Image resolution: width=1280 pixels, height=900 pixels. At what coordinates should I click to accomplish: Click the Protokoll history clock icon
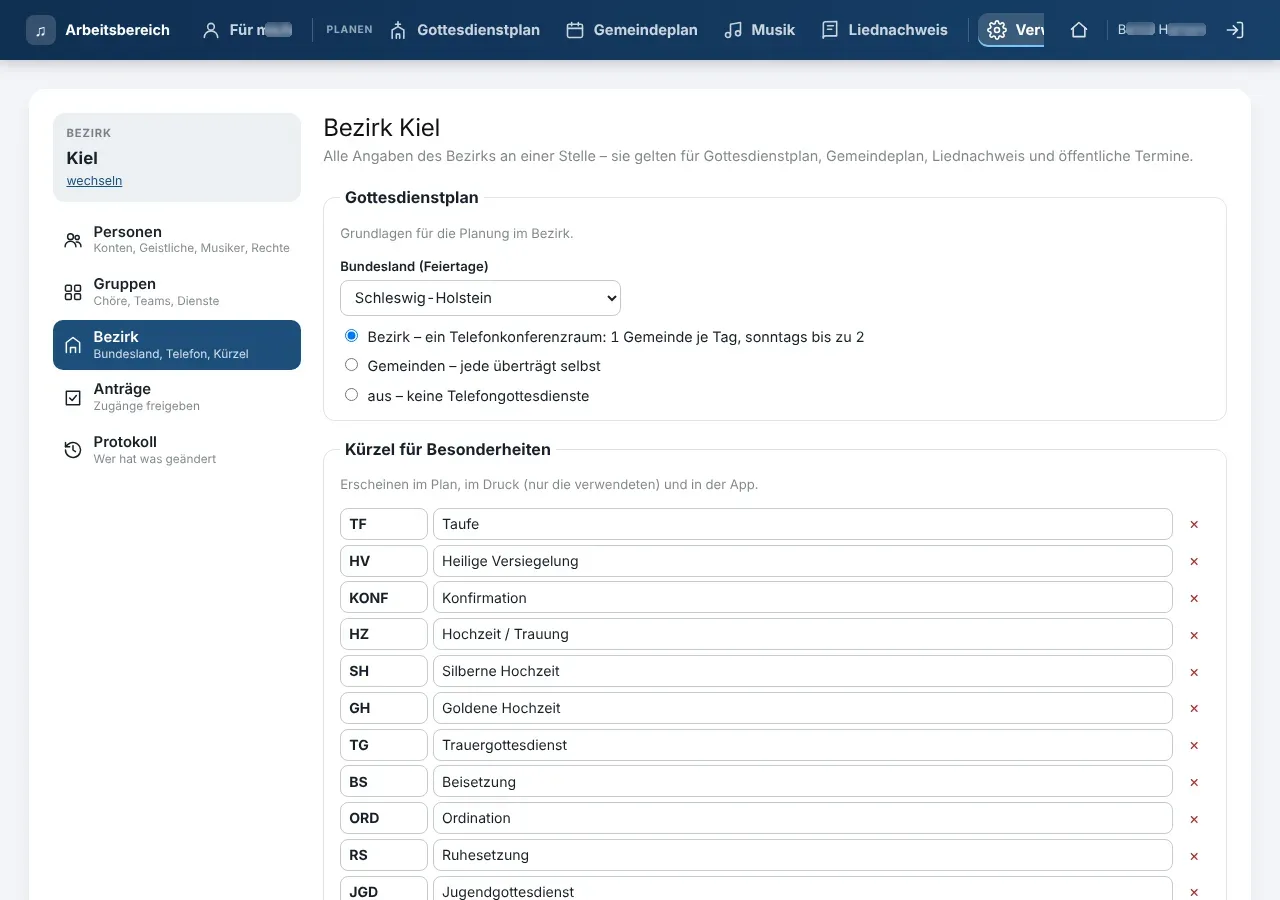pos(73,450)
